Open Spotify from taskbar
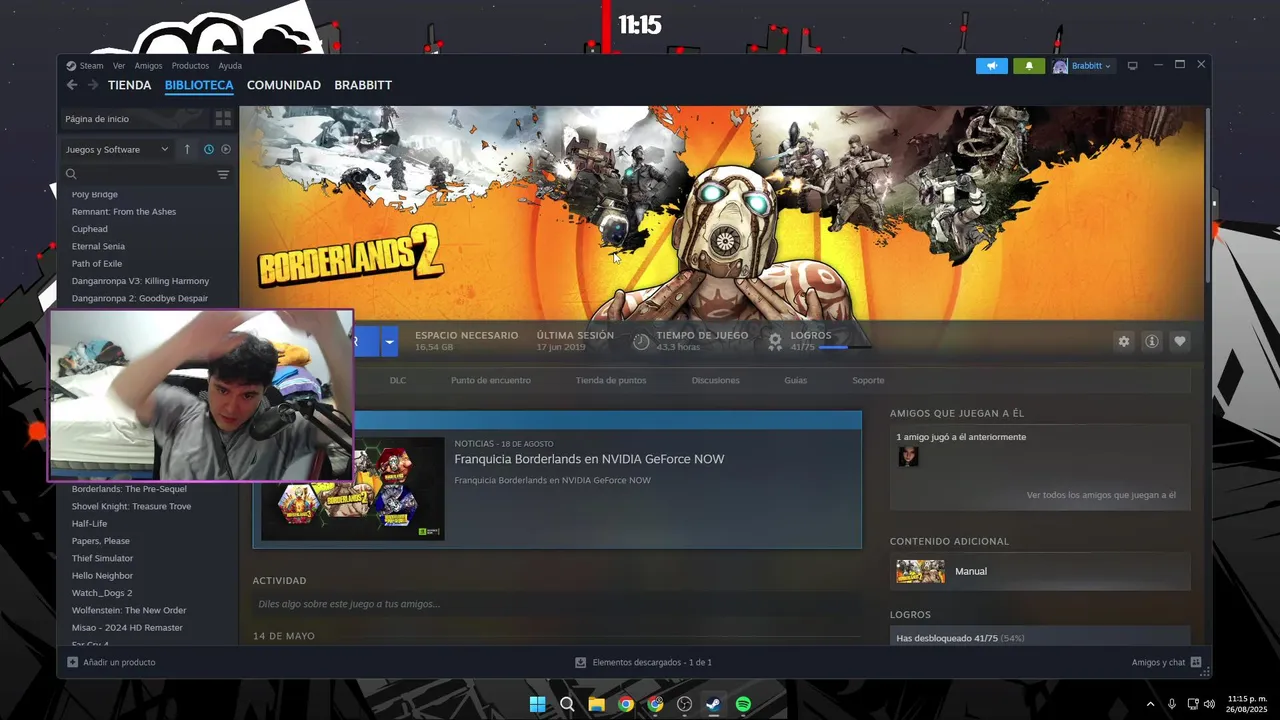 743,703
